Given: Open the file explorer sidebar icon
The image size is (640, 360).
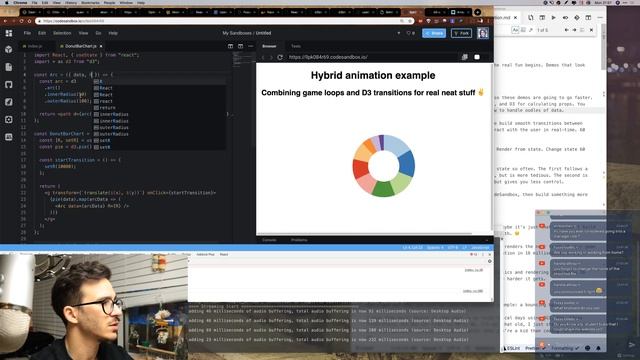Looking at the screenshot, I should [9, 67].
